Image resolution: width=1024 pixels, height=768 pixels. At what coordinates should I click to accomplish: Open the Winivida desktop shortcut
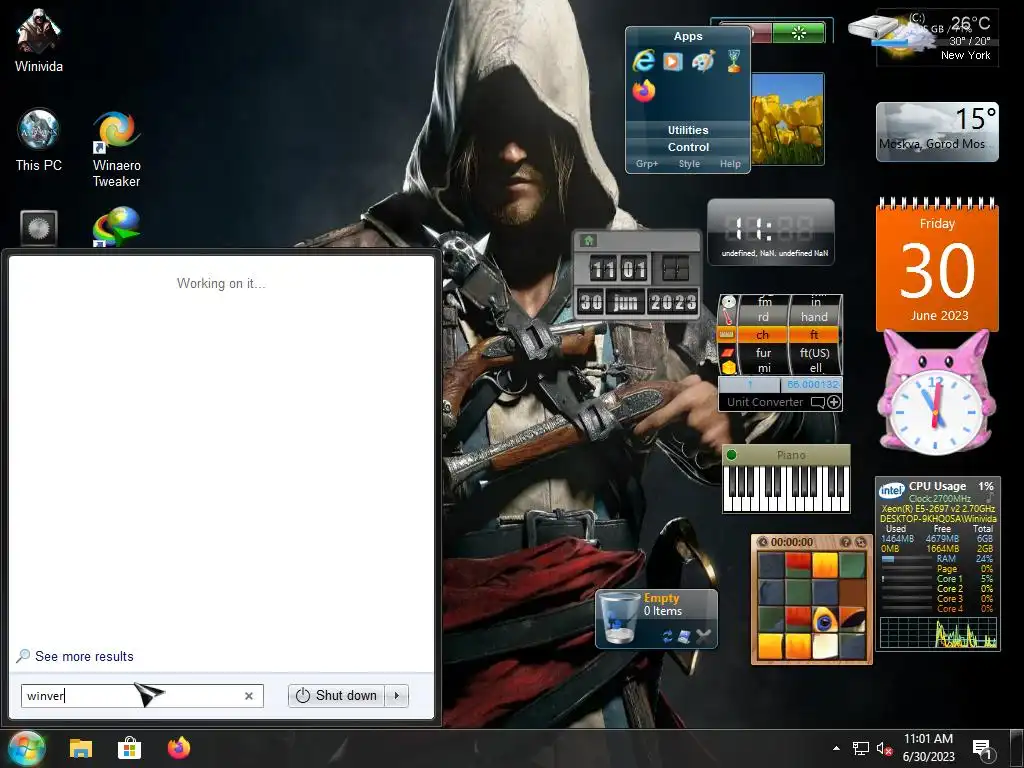tap(39, 40)
